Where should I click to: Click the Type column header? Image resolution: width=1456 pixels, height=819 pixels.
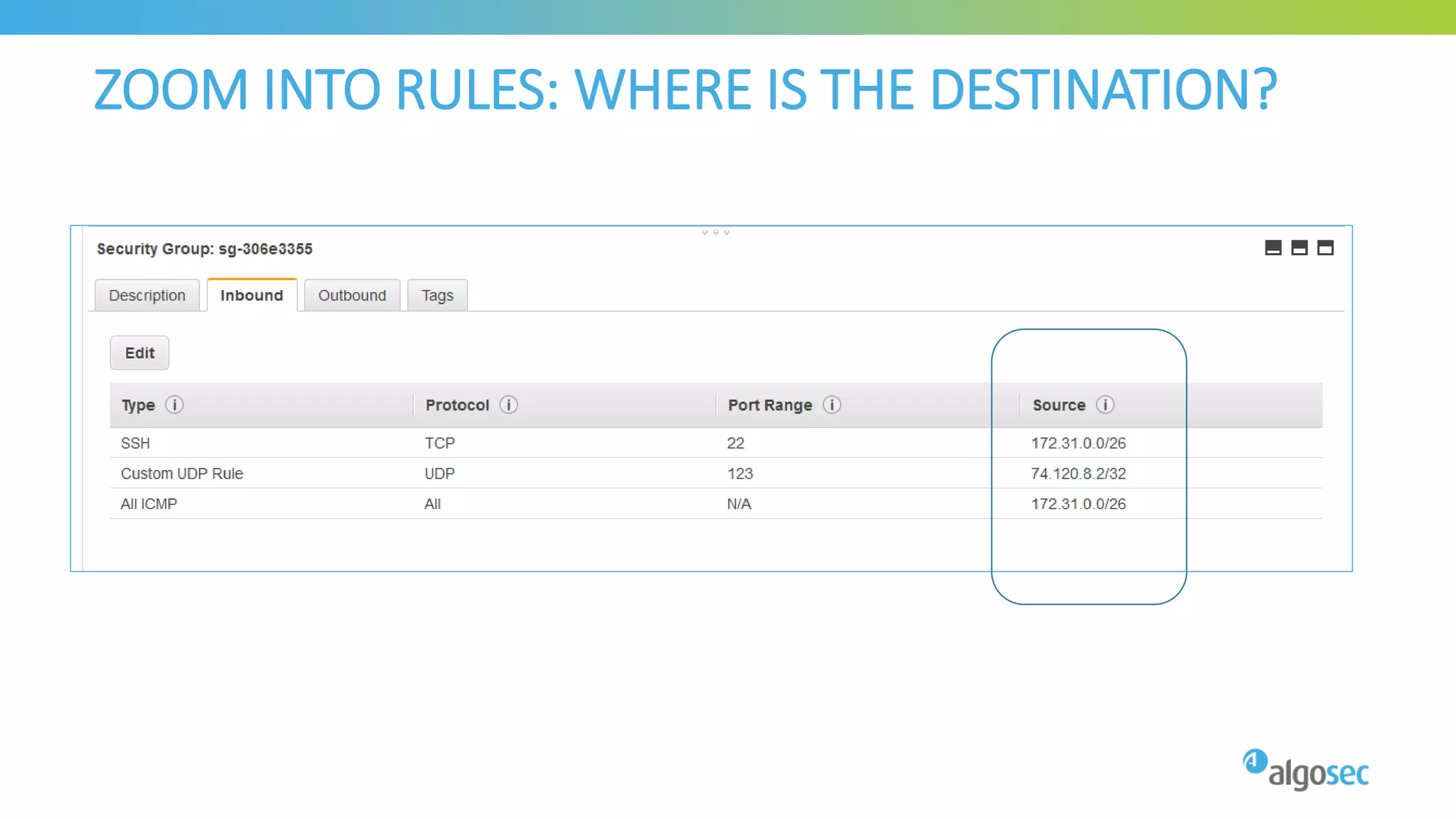tap(138, 405)
